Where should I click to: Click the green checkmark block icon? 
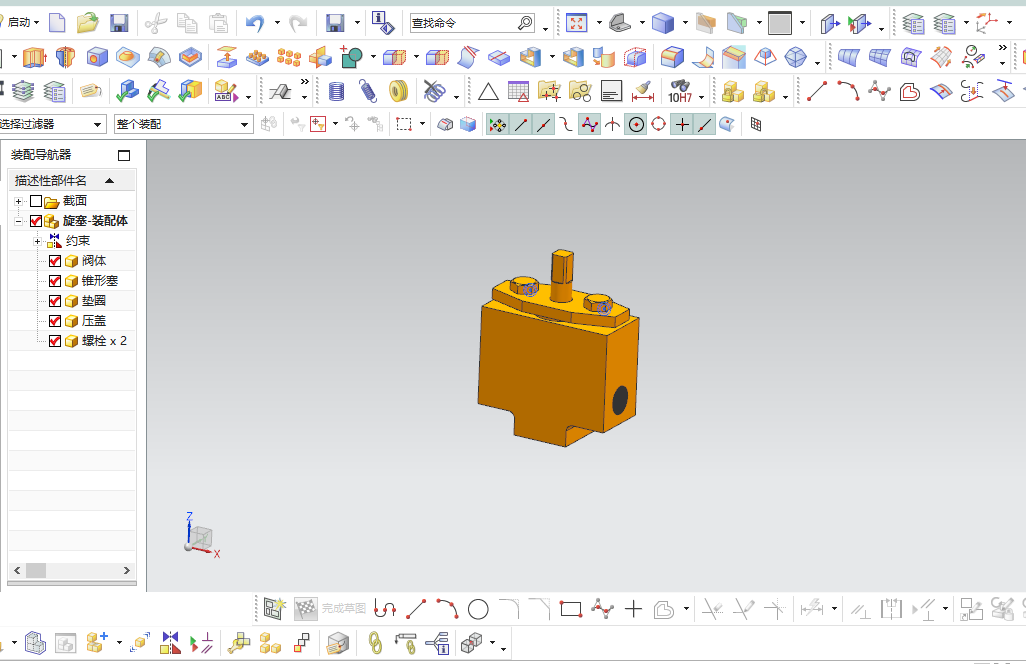tap(127, 91)
